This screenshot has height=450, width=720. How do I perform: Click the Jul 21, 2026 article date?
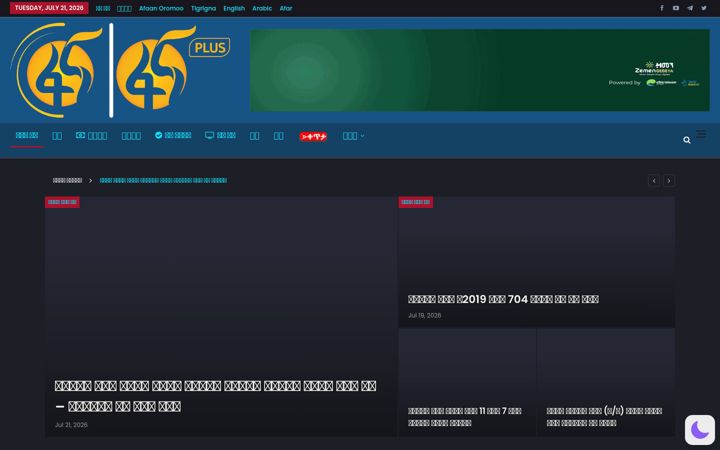point(71,425)
